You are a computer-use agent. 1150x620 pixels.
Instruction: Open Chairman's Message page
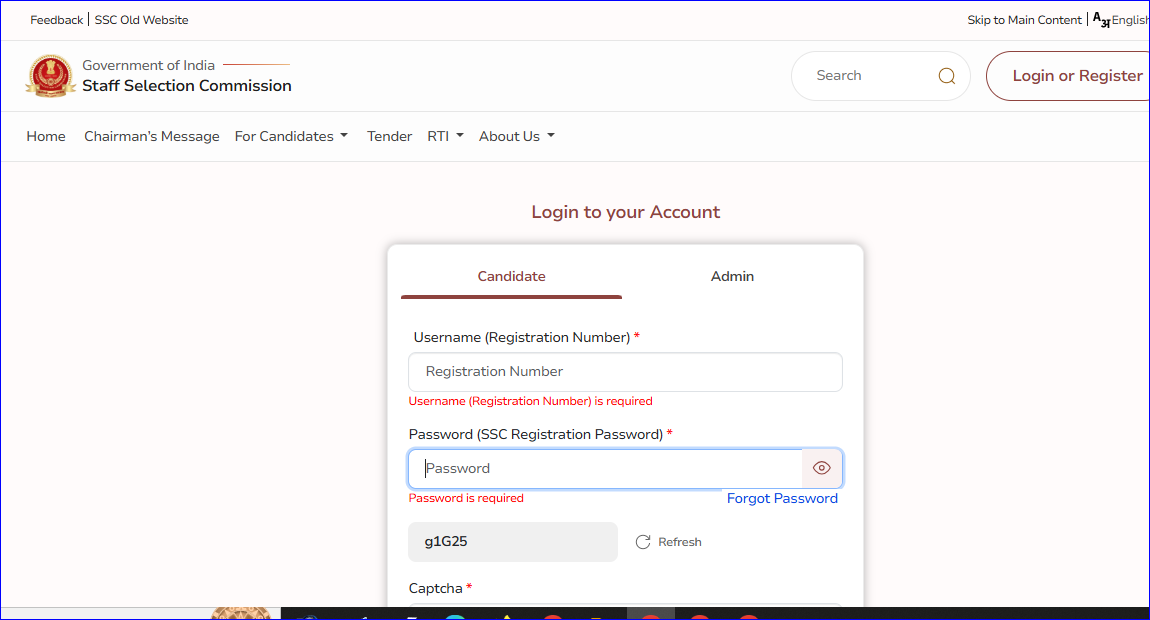pyautogui.click(x=152, y=136)
